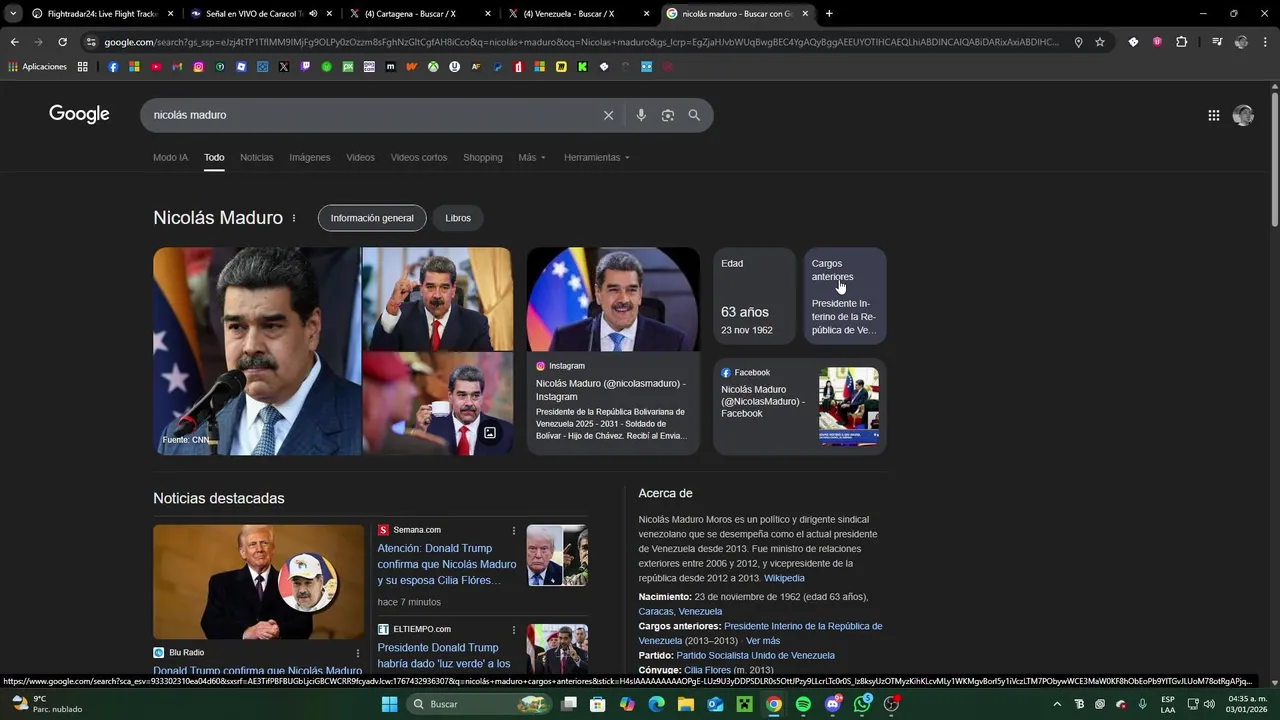Open options menu for ELTIEMPO.com article
The image size is (1280, 720).
click(x=514, y=629)
